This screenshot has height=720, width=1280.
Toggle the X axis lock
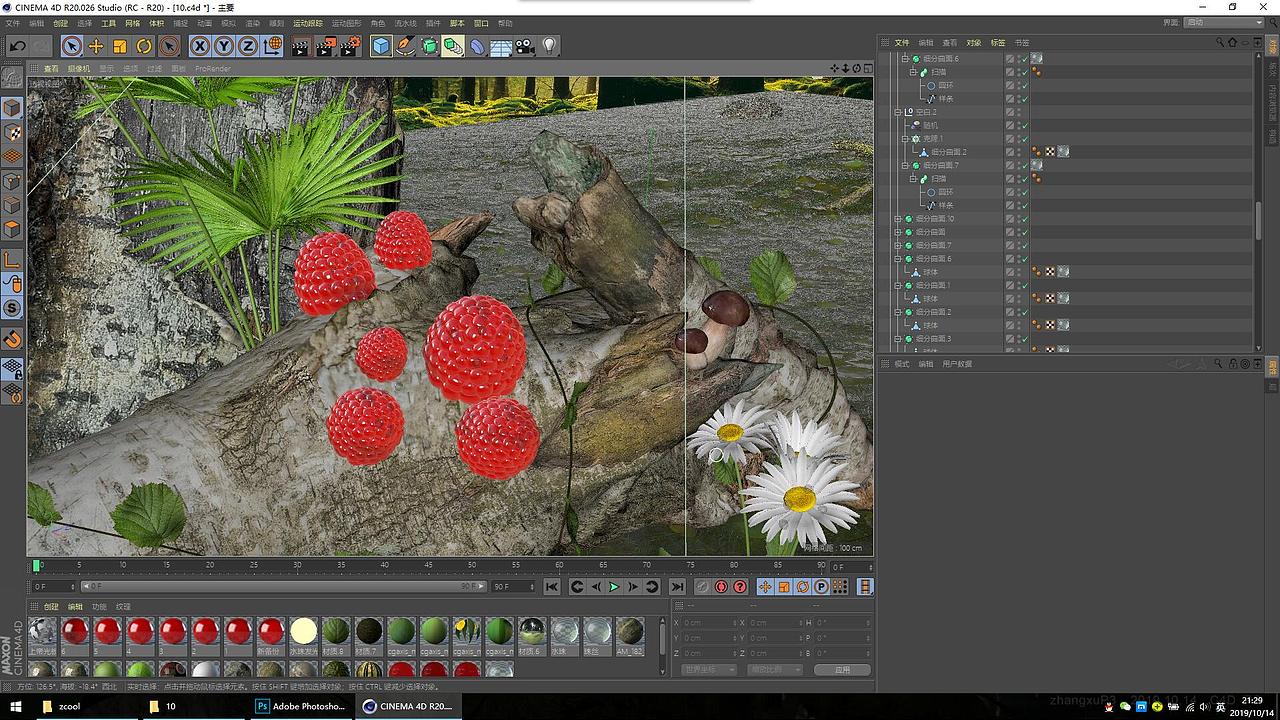(x=200, y=46)
